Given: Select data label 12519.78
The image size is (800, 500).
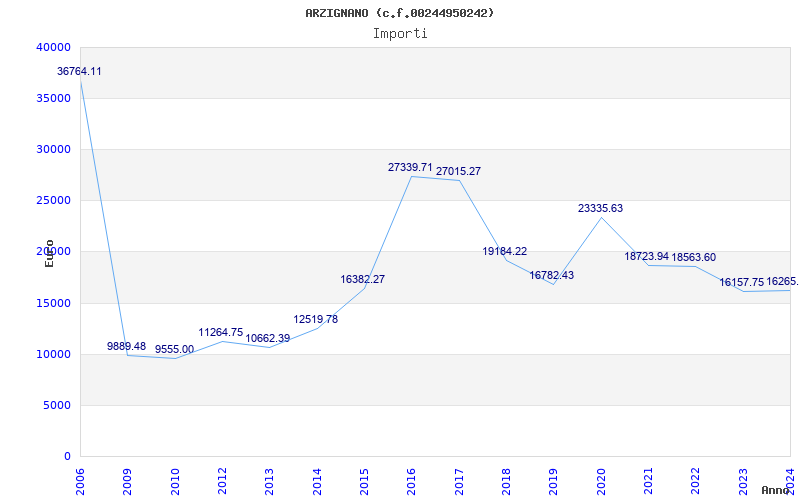Looking at the screenshot, I should [315, 319].
